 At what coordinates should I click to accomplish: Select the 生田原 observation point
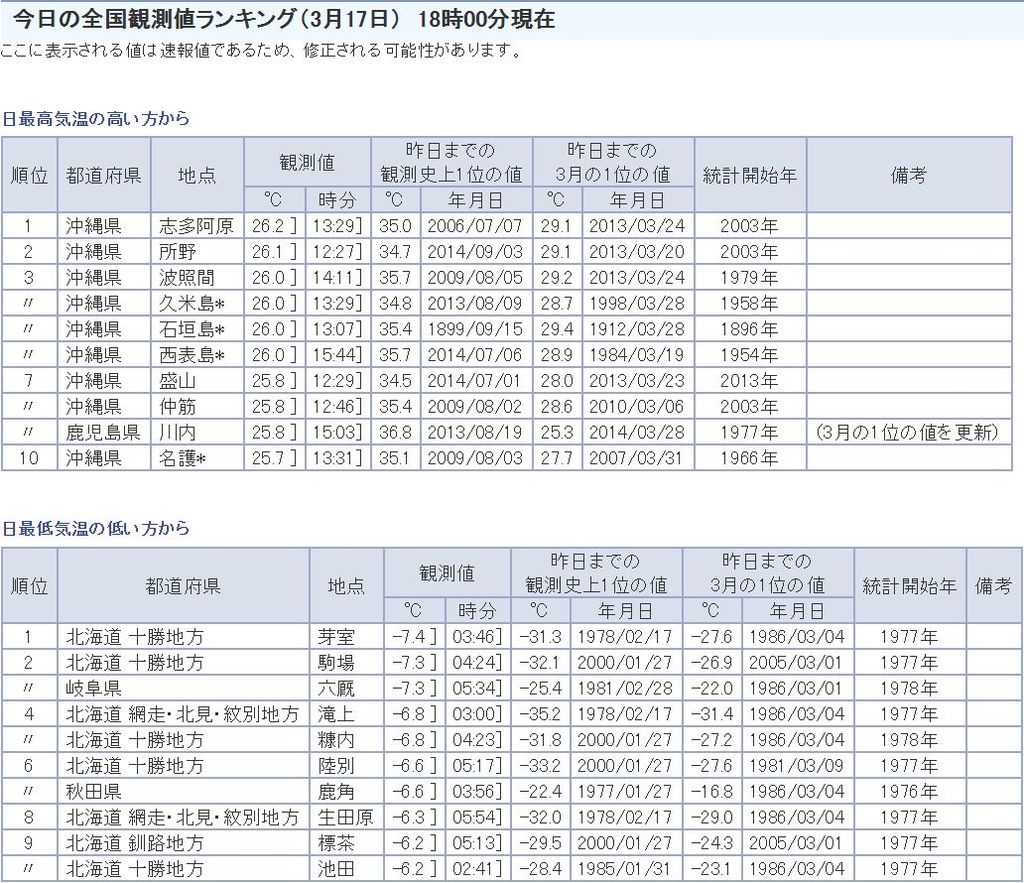coord(343,818)
